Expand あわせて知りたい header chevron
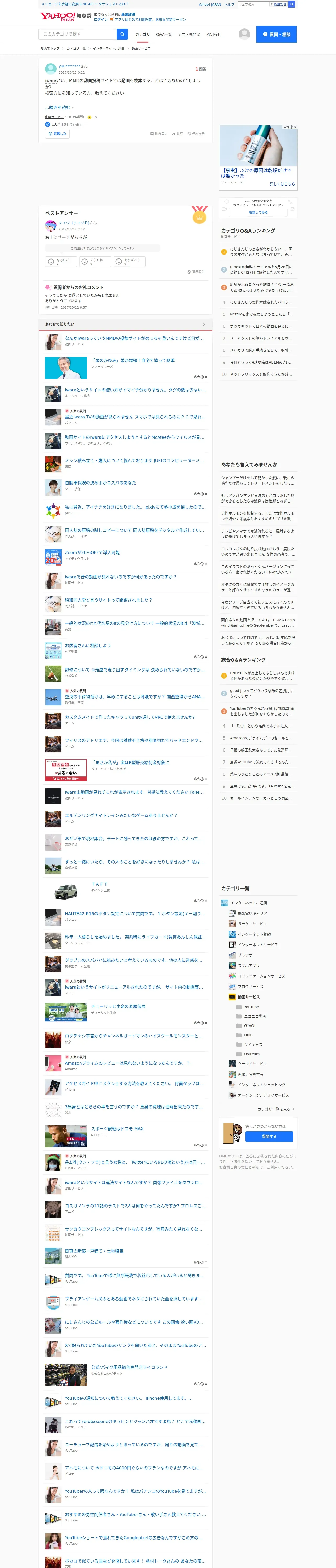 coord(204,324)
